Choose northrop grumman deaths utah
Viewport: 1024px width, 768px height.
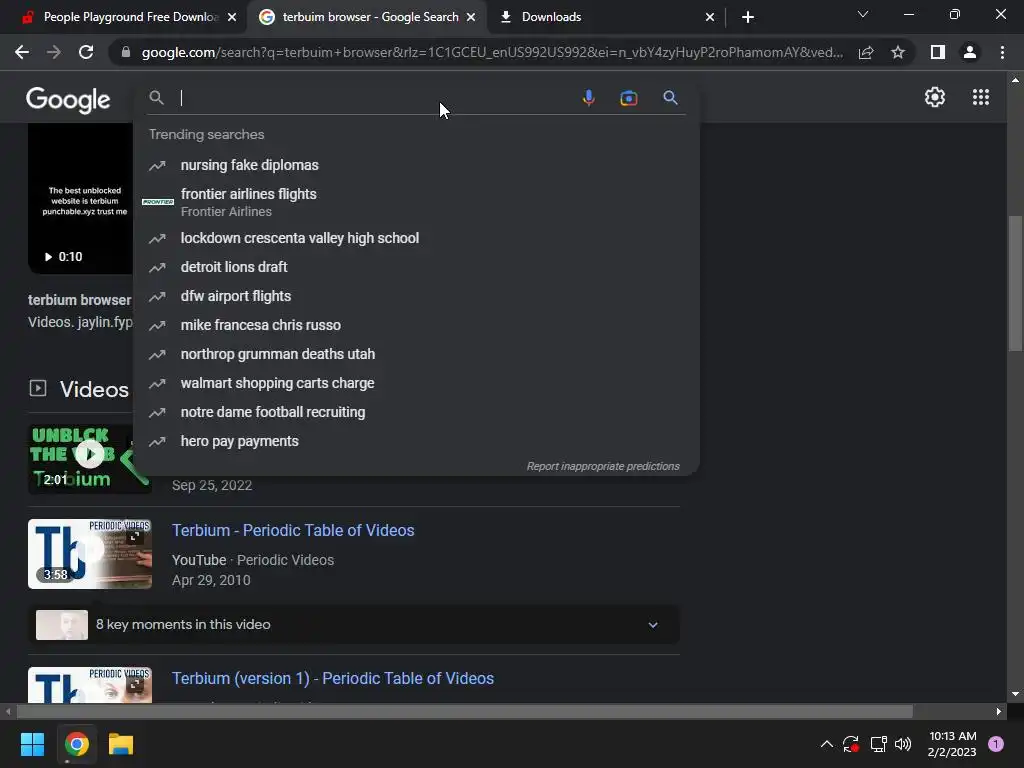click(x=416, y=354)
